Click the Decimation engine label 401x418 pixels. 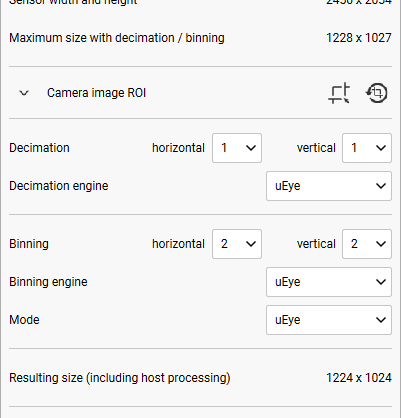click(x=59, y=186)
